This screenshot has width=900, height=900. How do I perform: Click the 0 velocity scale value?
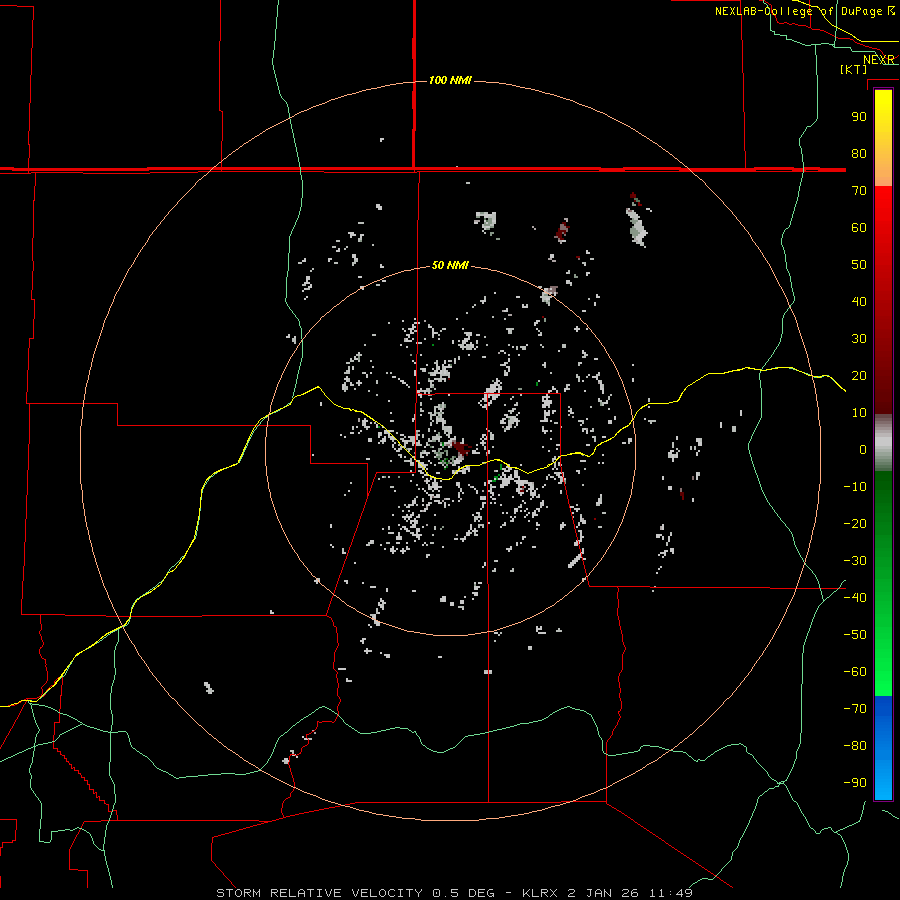[x=863, y=449]
